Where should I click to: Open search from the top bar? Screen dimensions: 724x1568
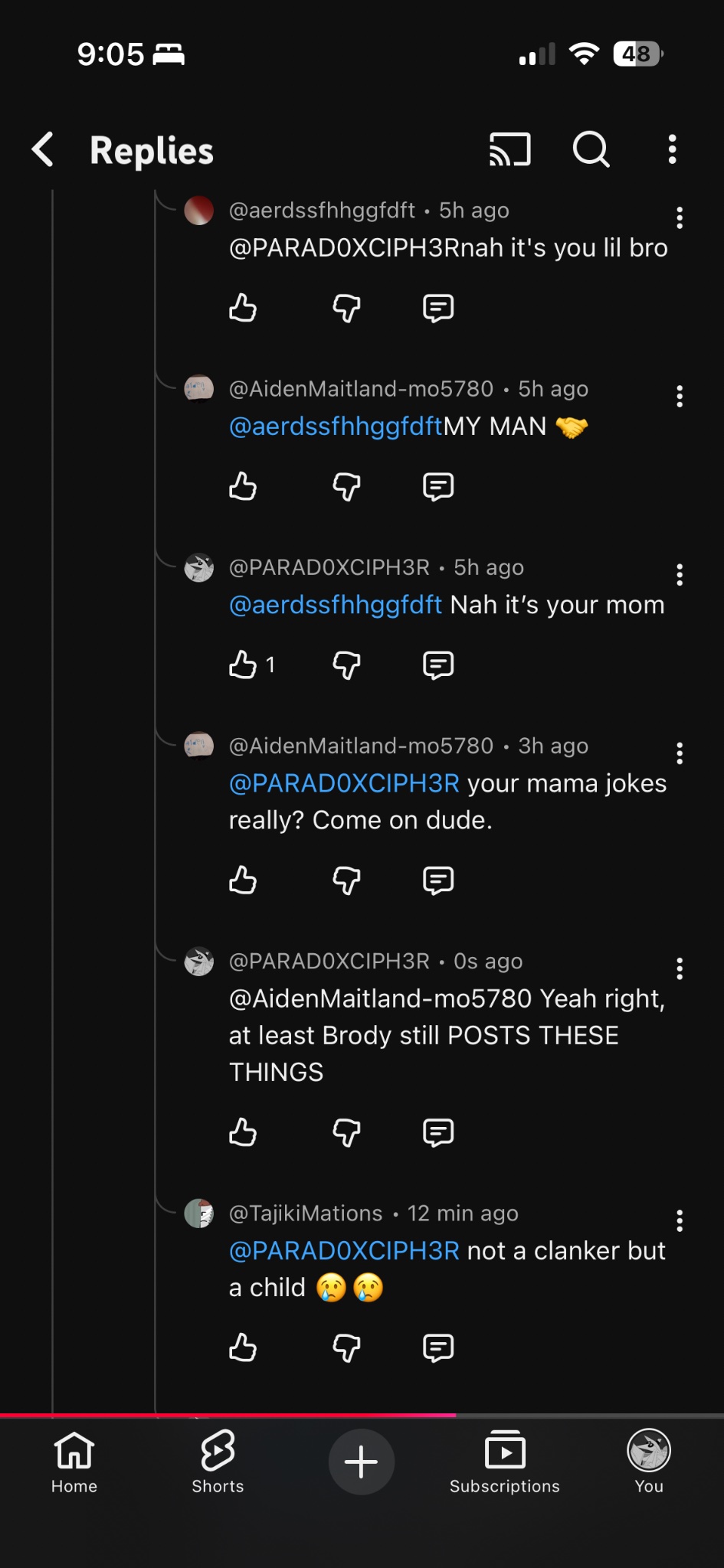coord(591,149)
